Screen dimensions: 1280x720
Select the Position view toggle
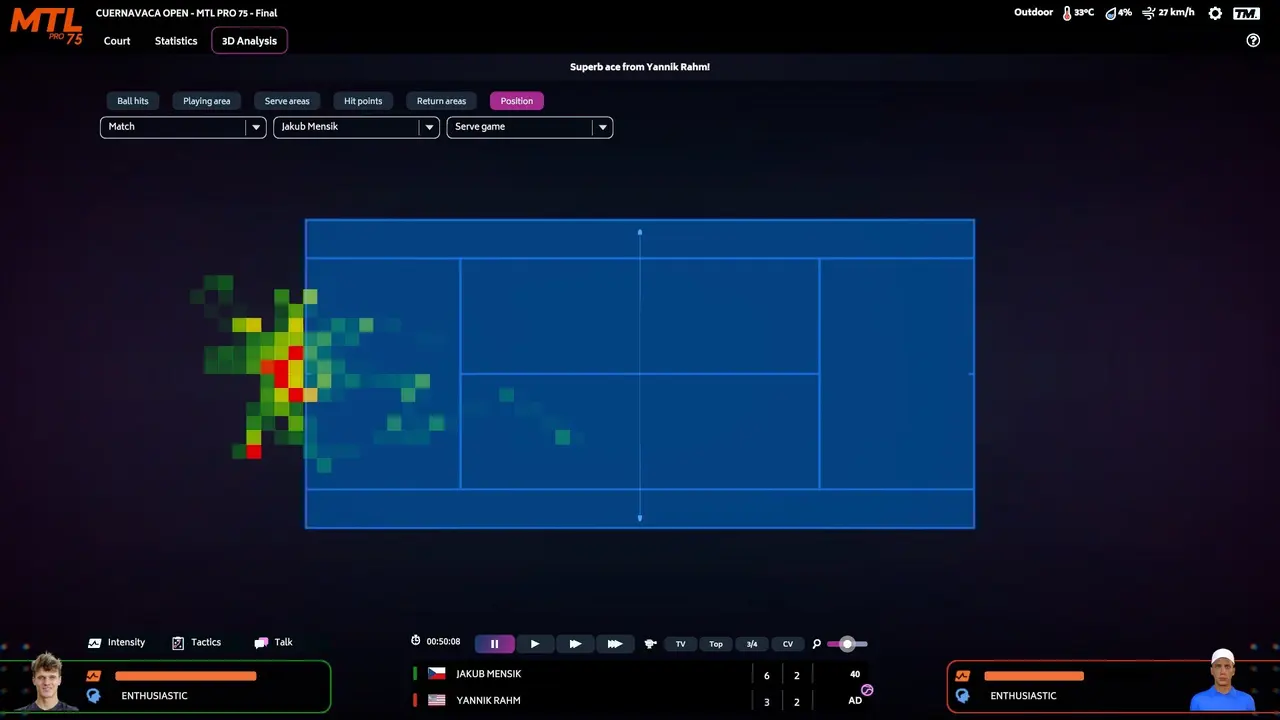[x=517, y=101]
